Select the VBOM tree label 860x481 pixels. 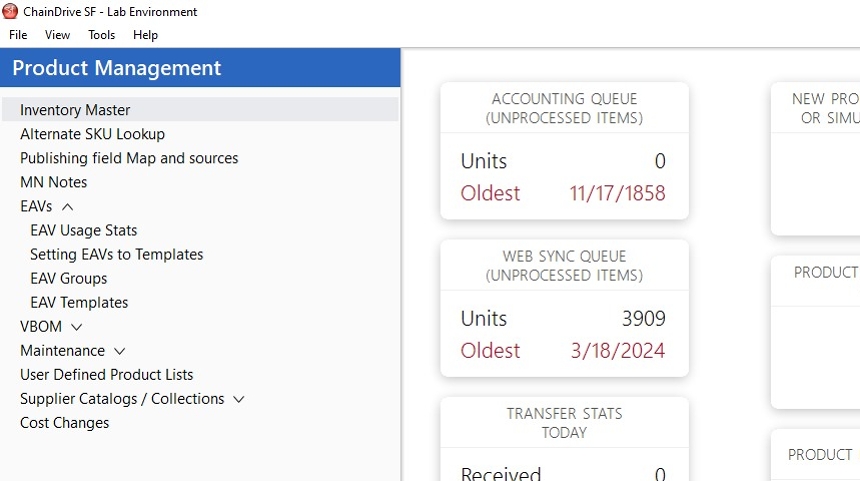pos(41,327)
